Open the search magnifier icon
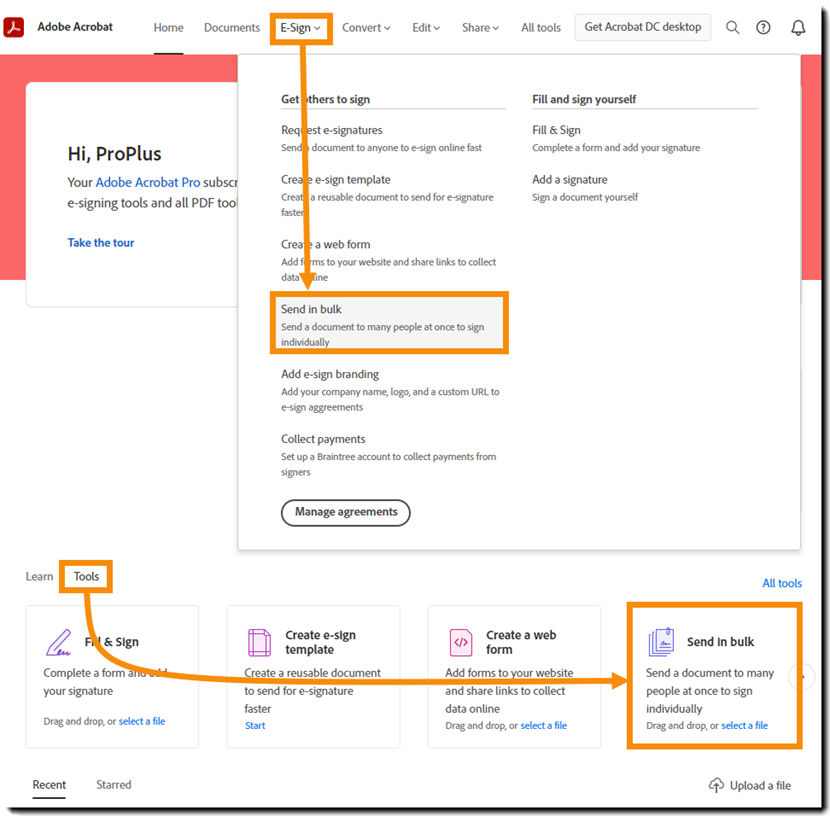 point(732,27)
